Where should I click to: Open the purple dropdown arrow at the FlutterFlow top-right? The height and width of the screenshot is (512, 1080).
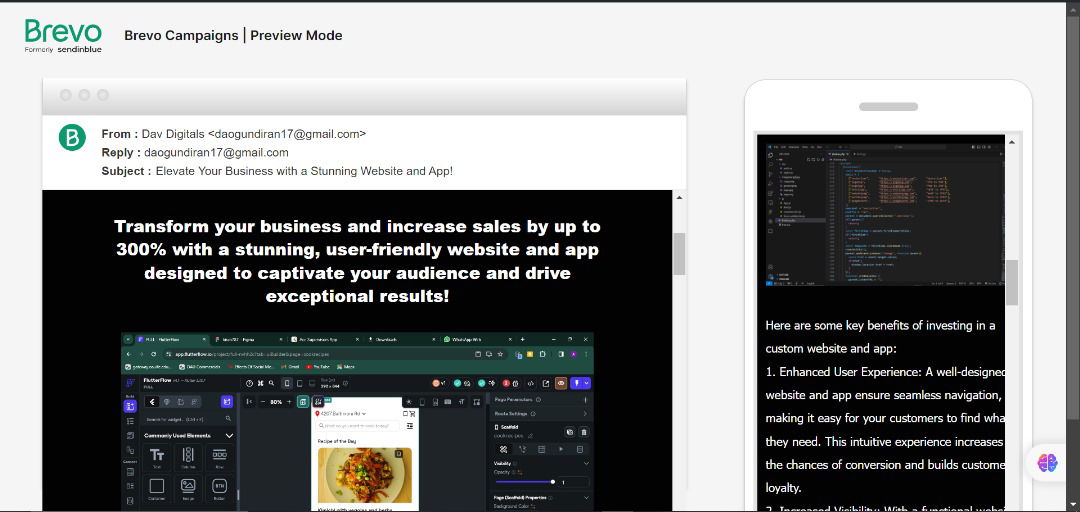click(x=586, y=383)
